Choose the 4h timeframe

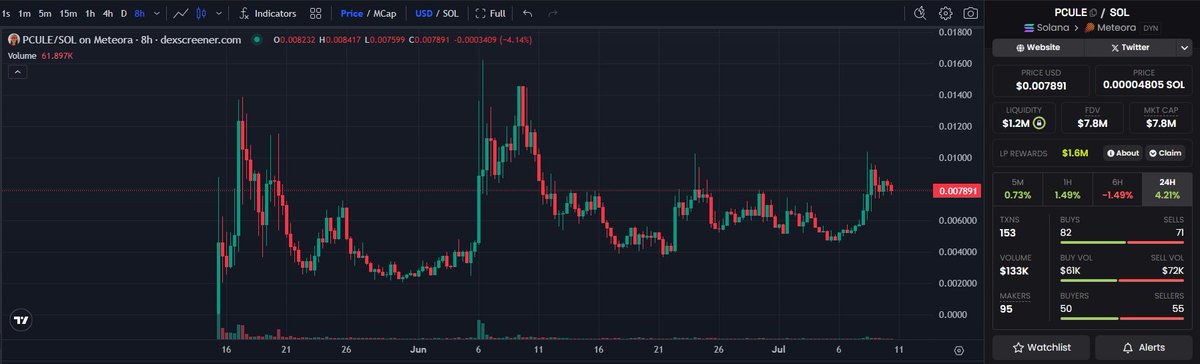108,14
